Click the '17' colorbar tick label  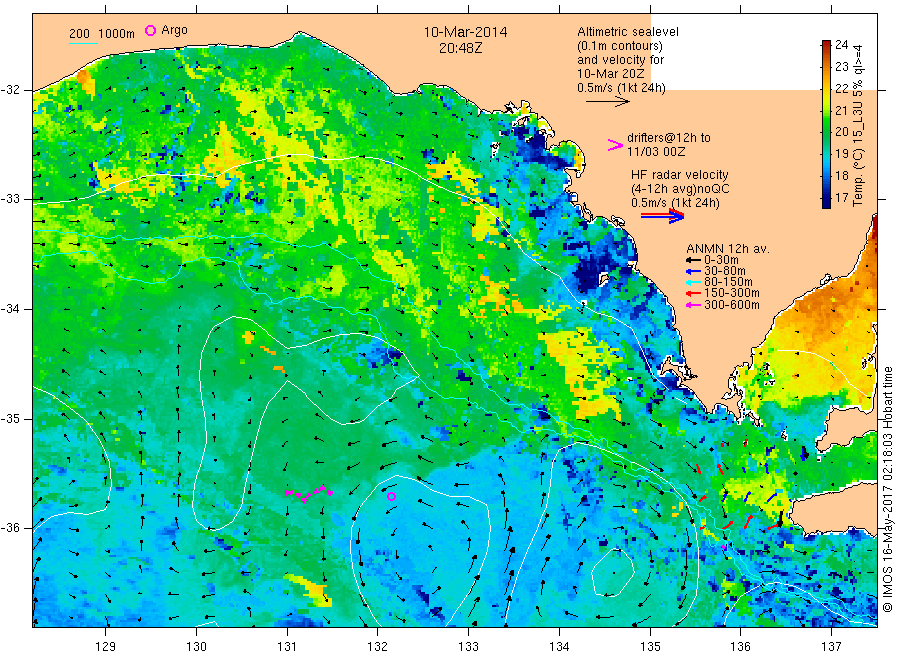[x=841, y=198]
